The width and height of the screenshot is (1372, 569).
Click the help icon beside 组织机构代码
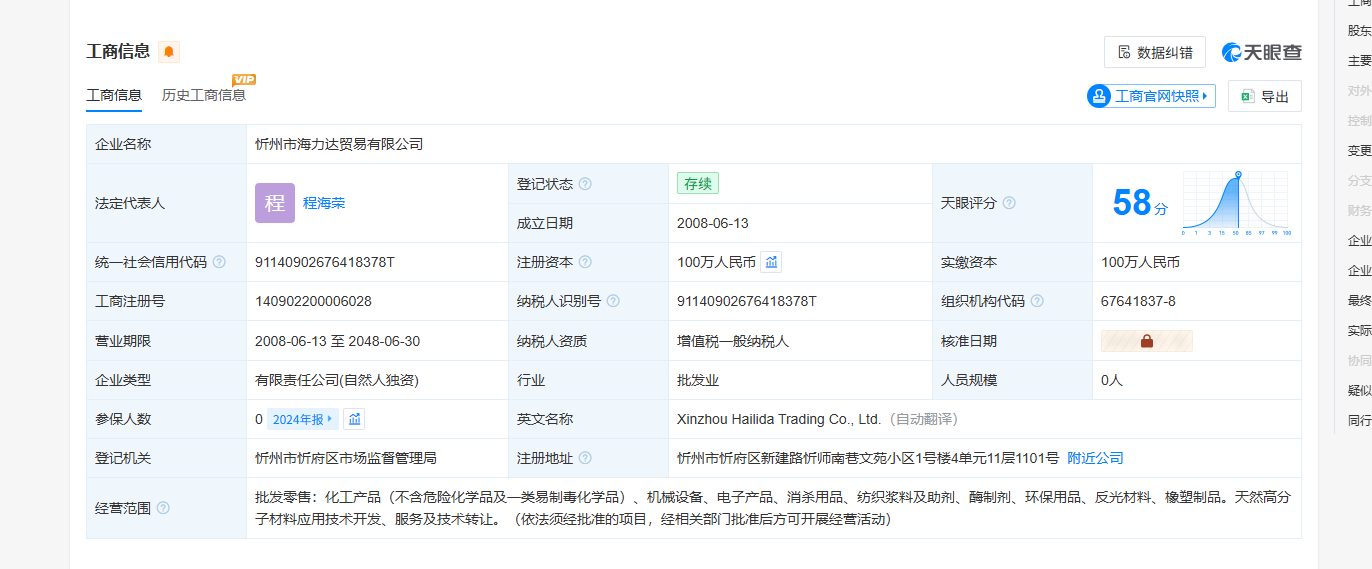1037,301
